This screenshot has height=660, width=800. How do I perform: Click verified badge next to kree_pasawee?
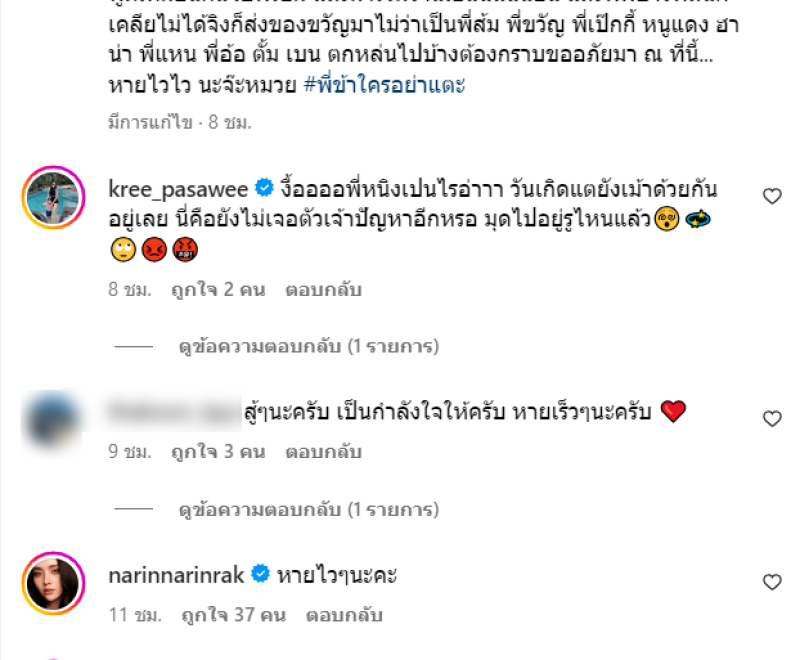(264, 188)
